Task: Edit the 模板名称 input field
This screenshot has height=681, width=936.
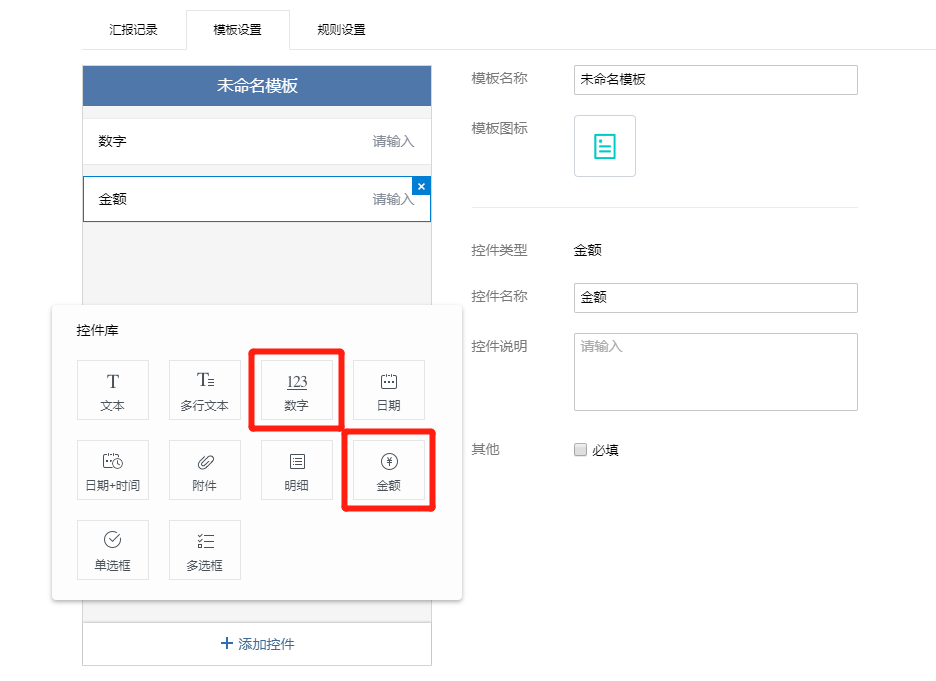Action: (x=716, y=80)
